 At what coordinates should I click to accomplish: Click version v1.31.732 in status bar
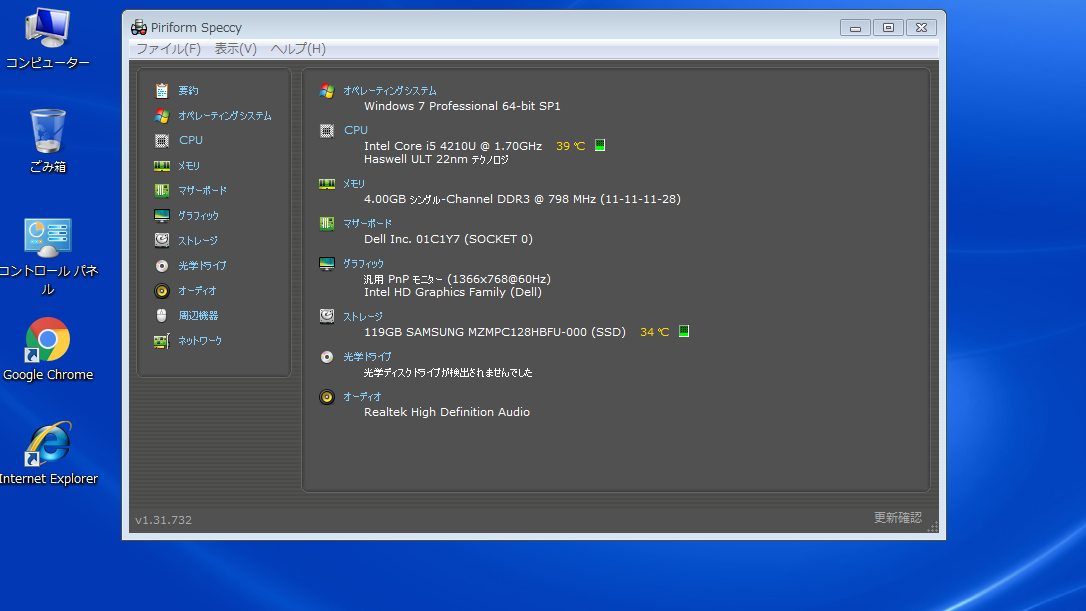click(x=163, y=520)
